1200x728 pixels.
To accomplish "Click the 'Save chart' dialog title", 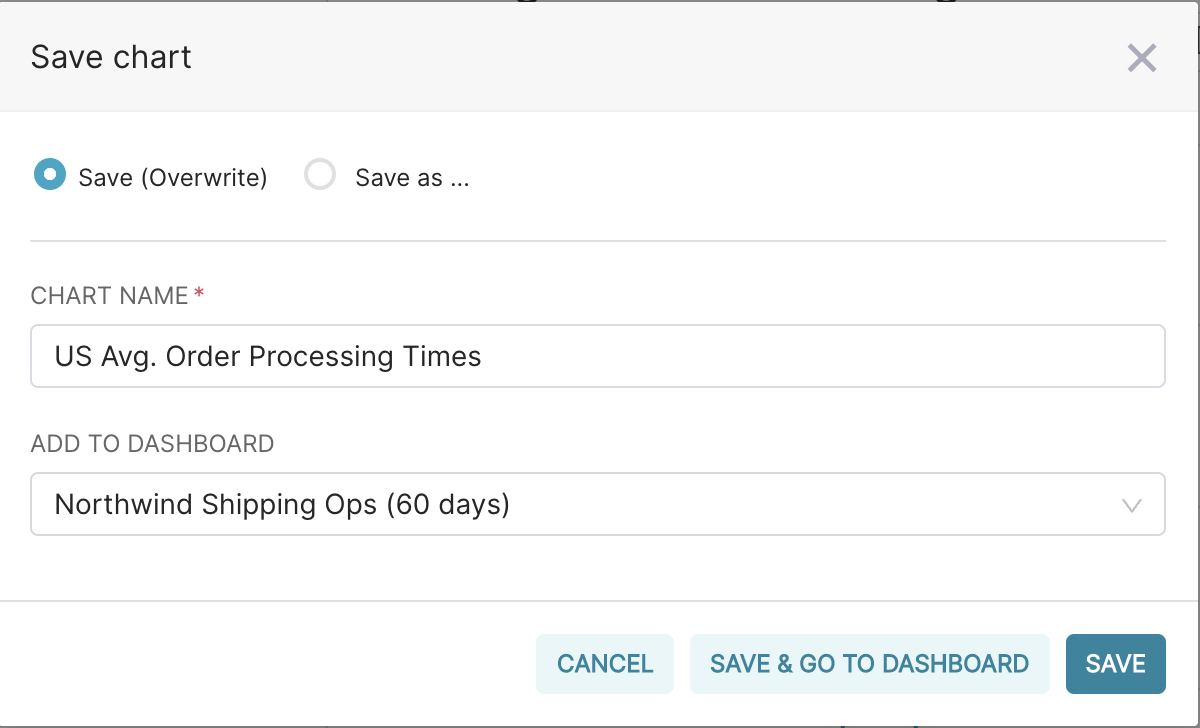I will click(111, 57).
